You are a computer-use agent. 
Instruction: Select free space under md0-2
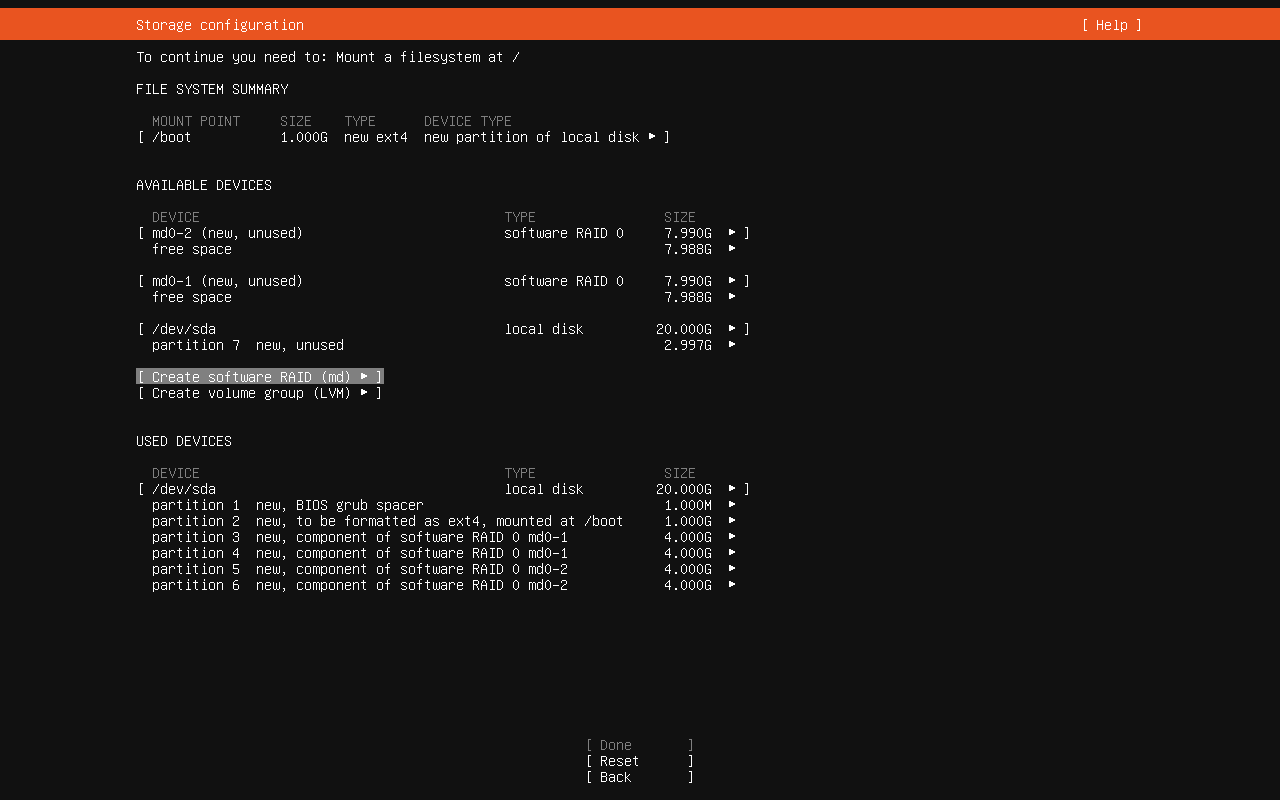pos(443,249)
